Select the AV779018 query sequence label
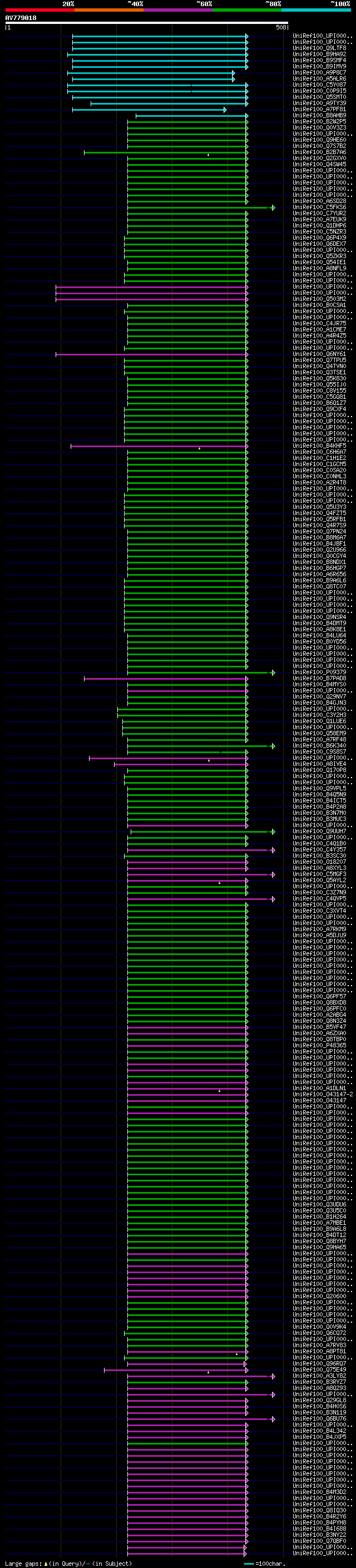 21,18
